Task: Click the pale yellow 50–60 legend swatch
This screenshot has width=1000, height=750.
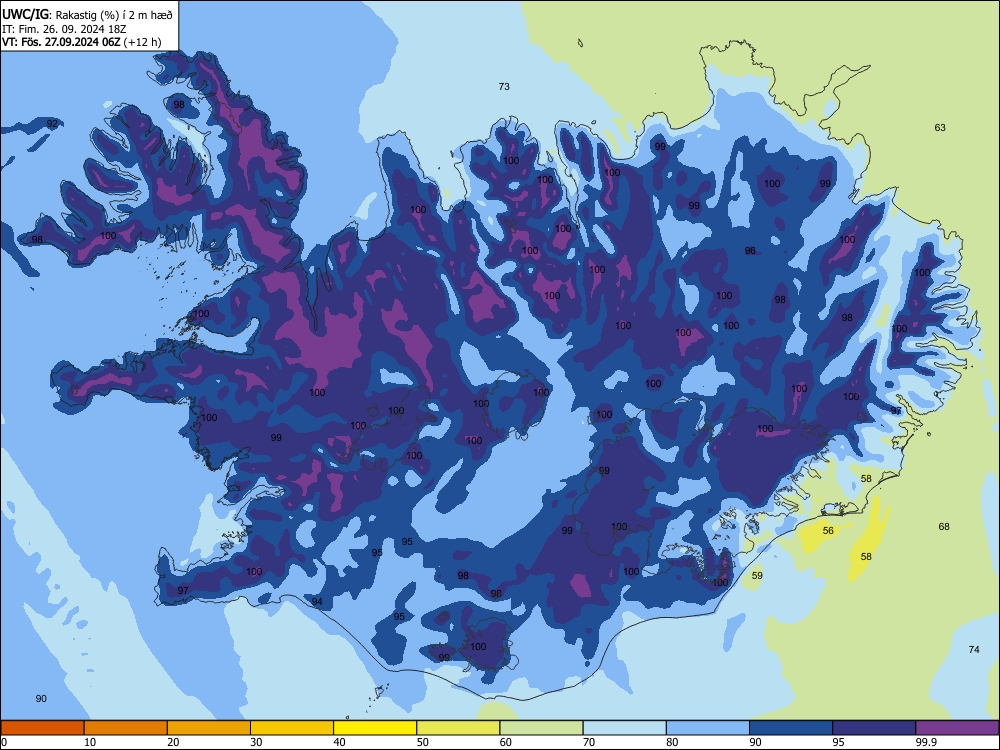Action: point(458,728)
